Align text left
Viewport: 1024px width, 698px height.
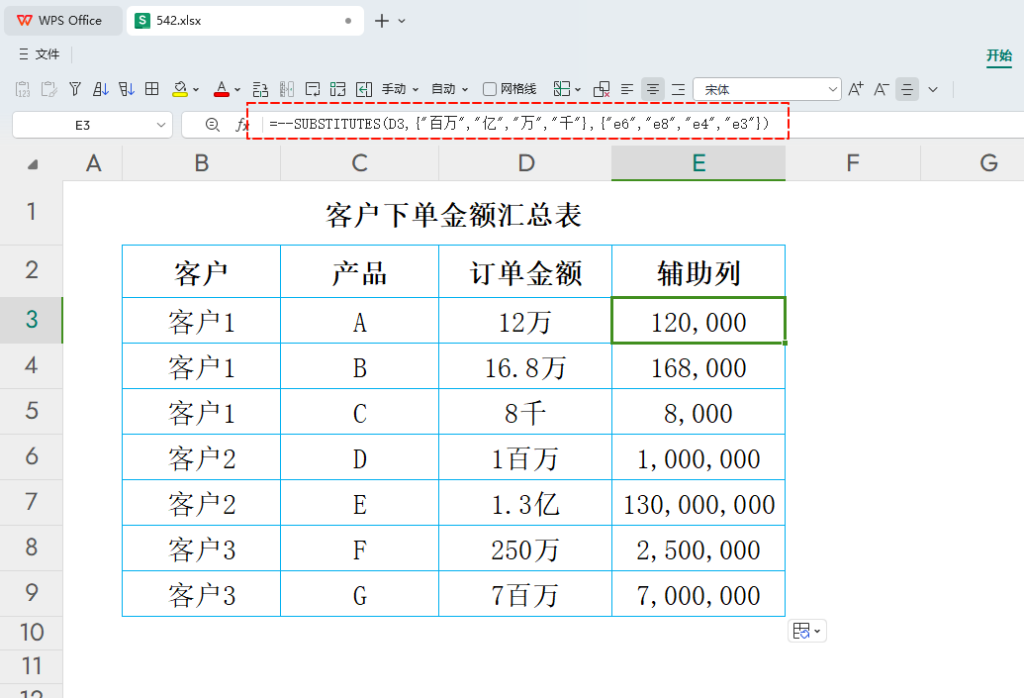click(627, 89)
